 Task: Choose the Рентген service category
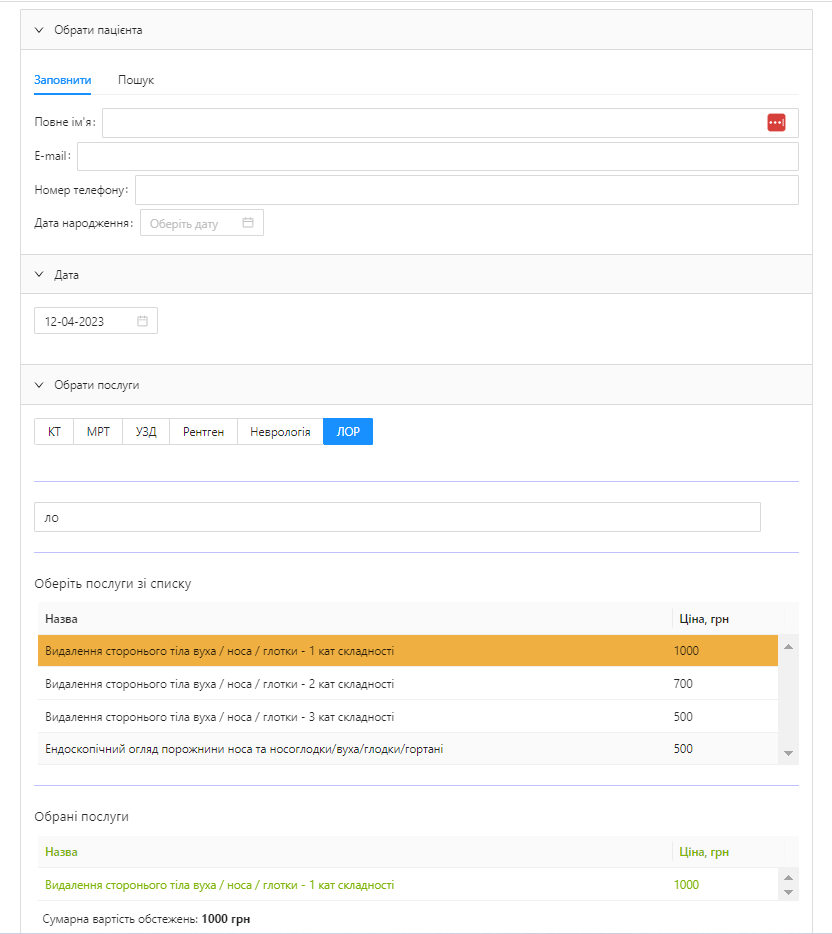coord(203,432)
